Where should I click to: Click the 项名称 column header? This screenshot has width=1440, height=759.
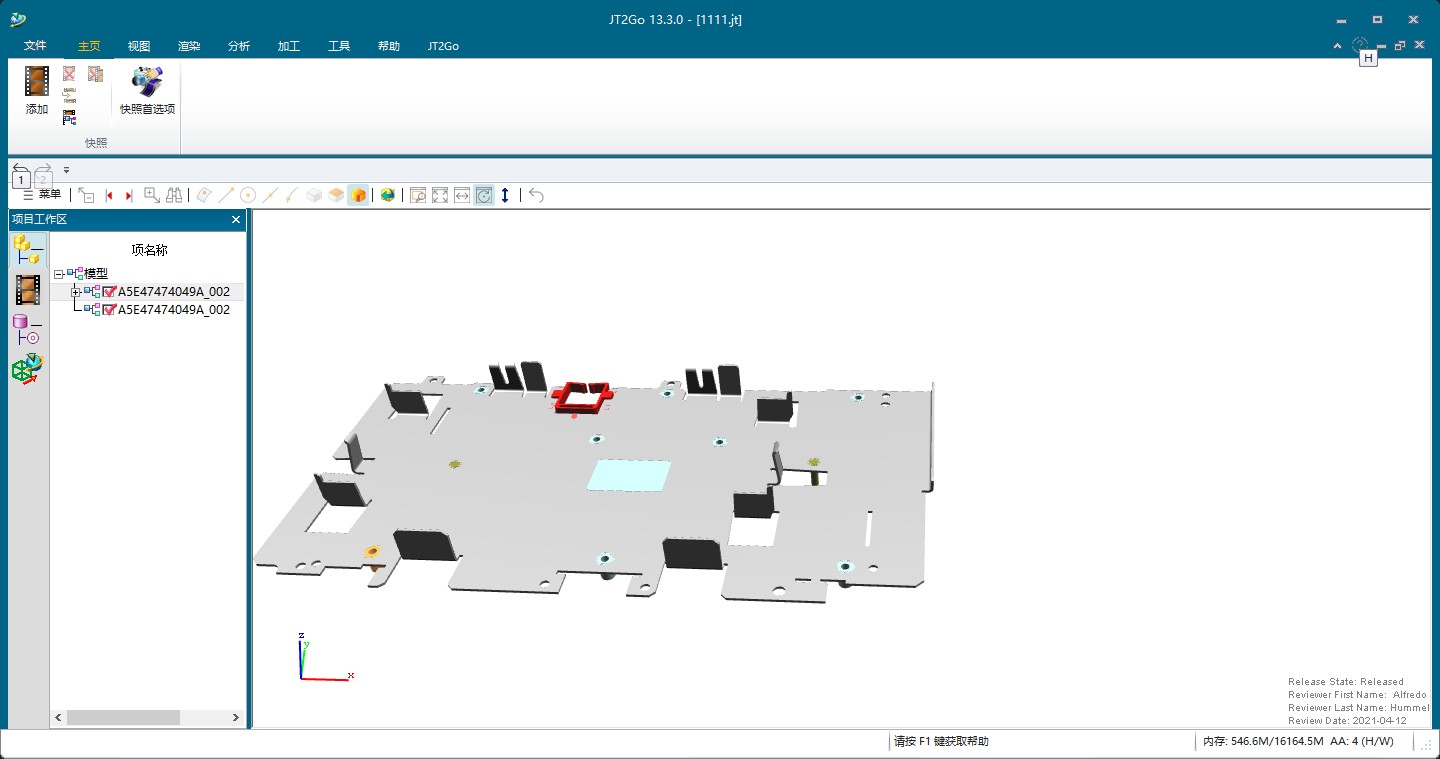pos(149,250)
